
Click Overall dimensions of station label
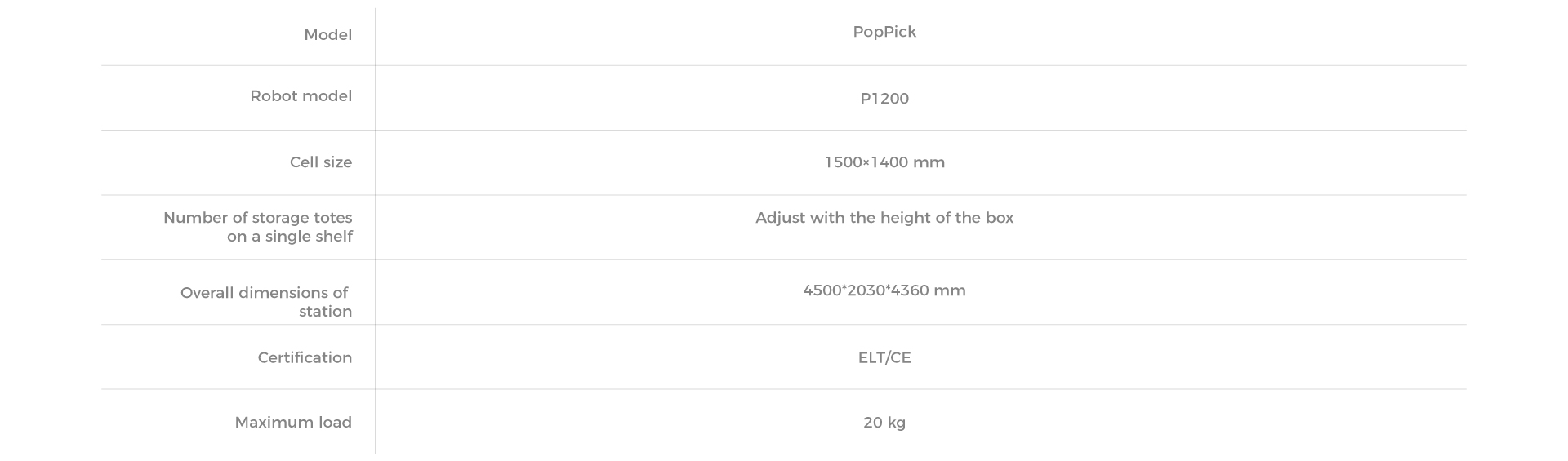pyautogui.click(x=266, y=302)
